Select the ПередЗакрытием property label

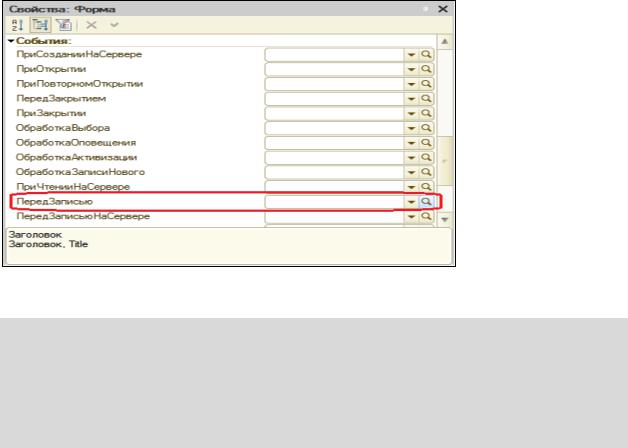(61, 98)
